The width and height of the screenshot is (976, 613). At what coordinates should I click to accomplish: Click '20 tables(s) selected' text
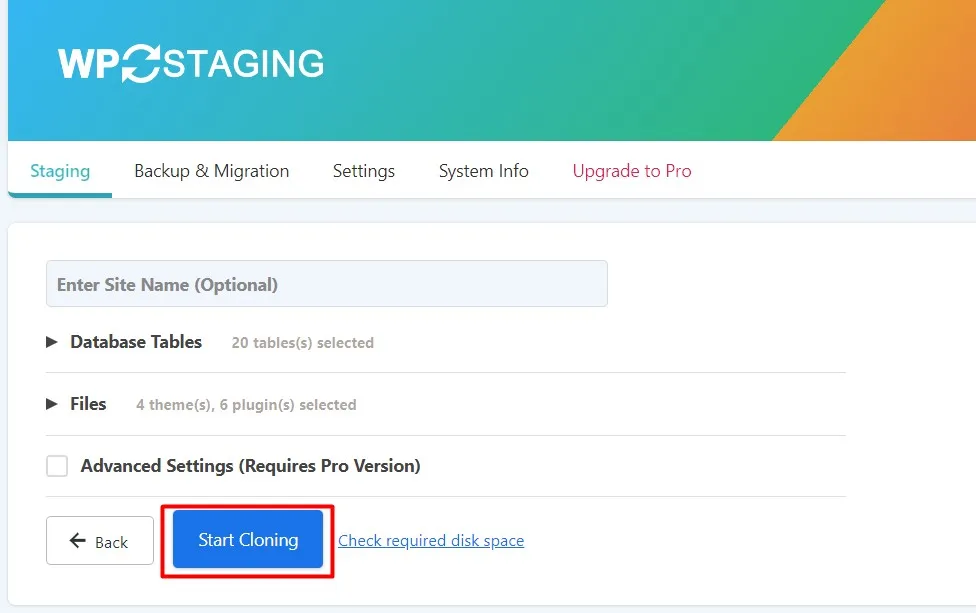[303, 343]
